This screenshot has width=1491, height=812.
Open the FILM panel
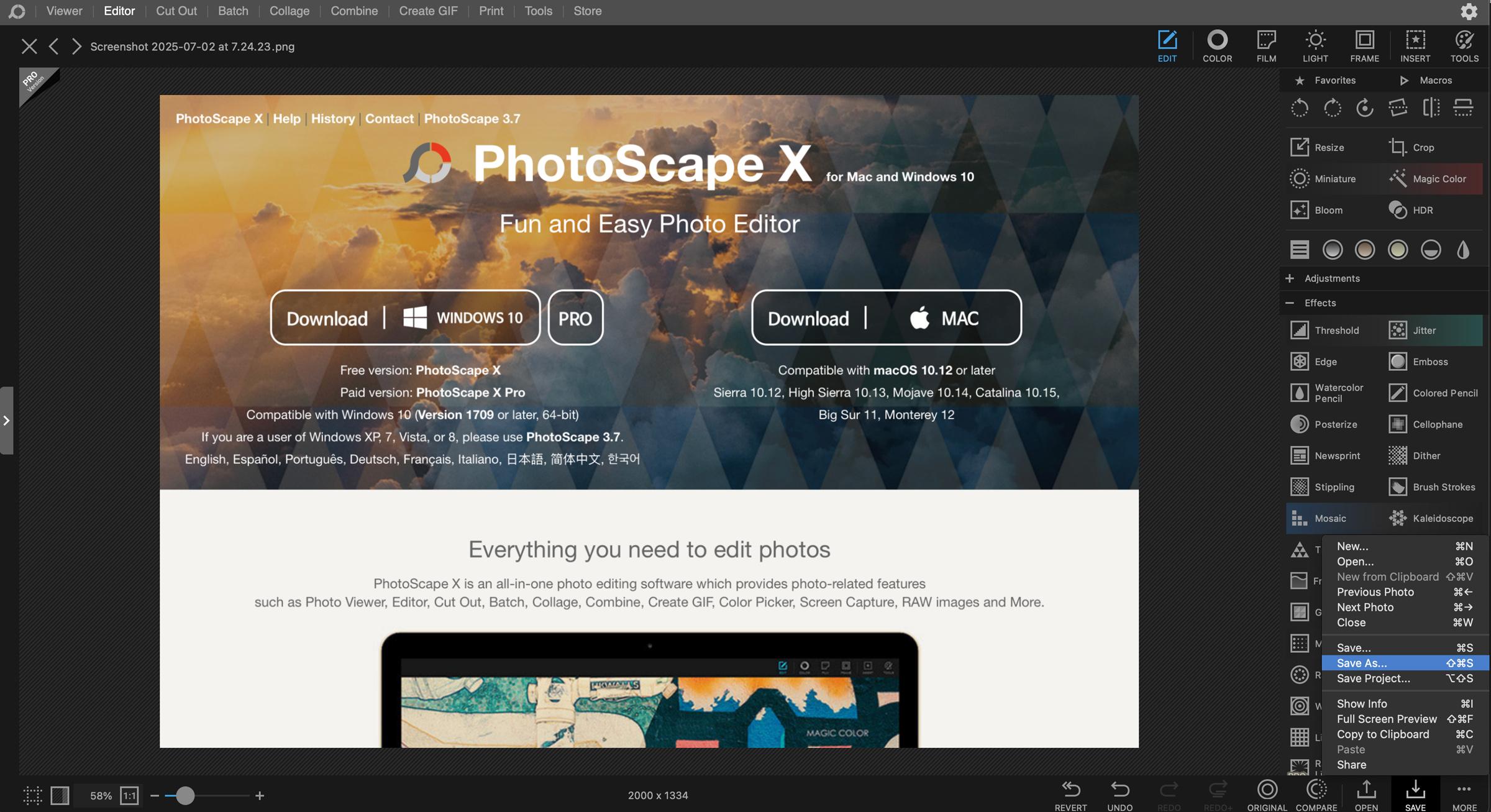(1265, 46)
